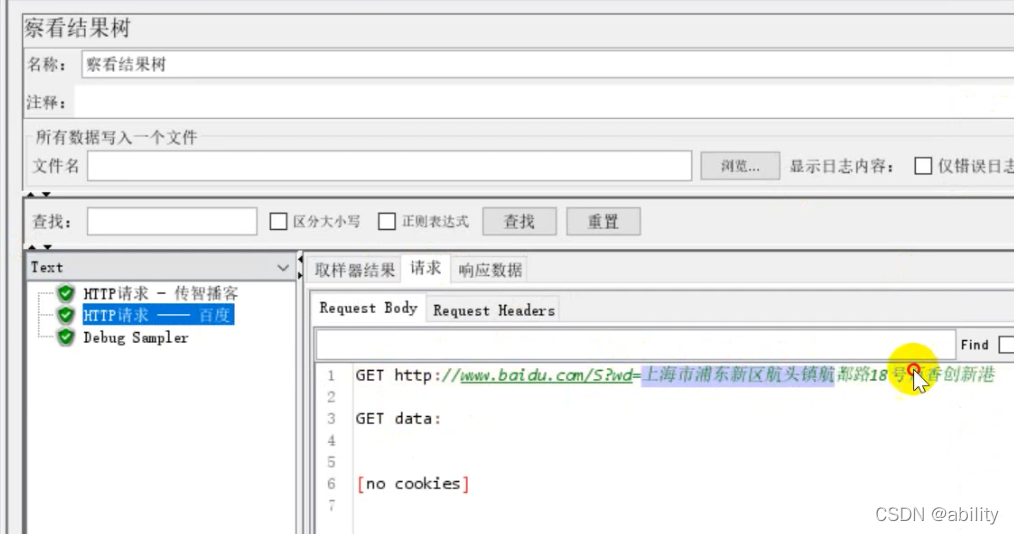Select Debug Sampler result row
Screen dimensions: 1014x534
(136, 337)
